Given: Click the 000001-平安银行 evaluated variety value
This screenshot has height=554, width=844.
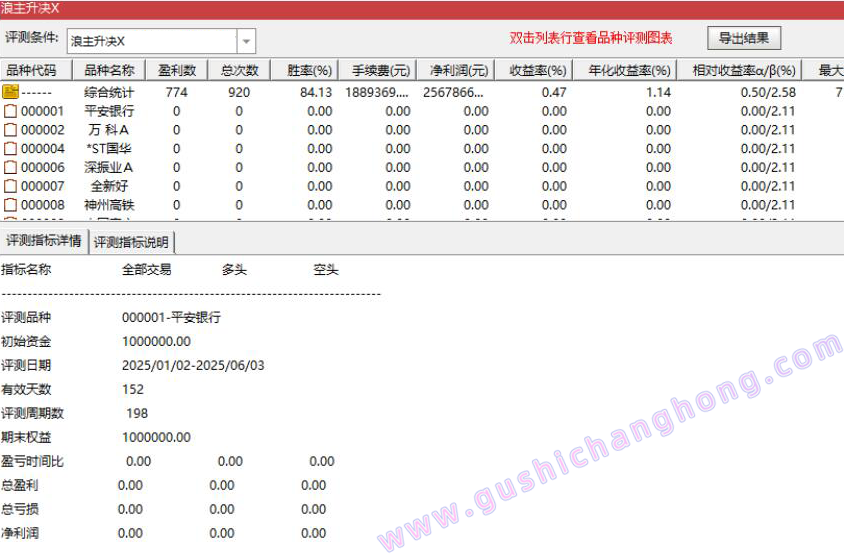Looking at the screenshot, I should [x=171, y=318].
